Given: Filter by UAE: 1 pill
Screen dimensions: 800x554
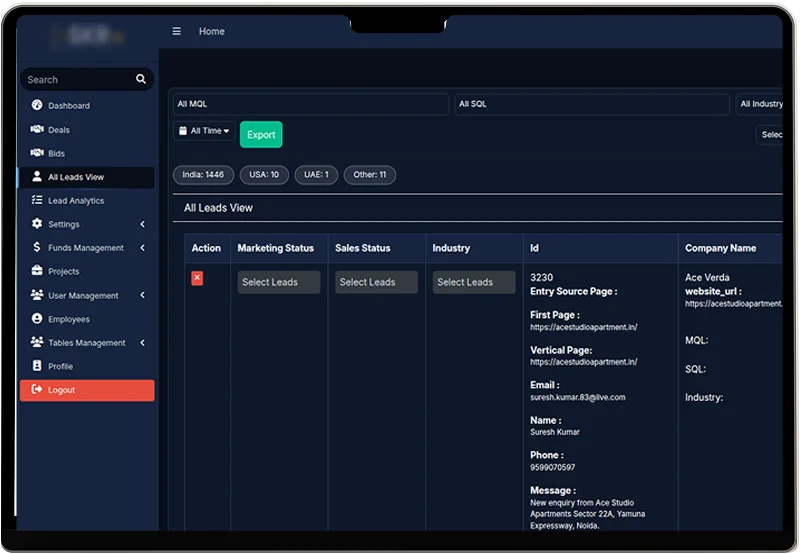Looking at the screenshot, I should pyautogui.click(x=316, y=175).
